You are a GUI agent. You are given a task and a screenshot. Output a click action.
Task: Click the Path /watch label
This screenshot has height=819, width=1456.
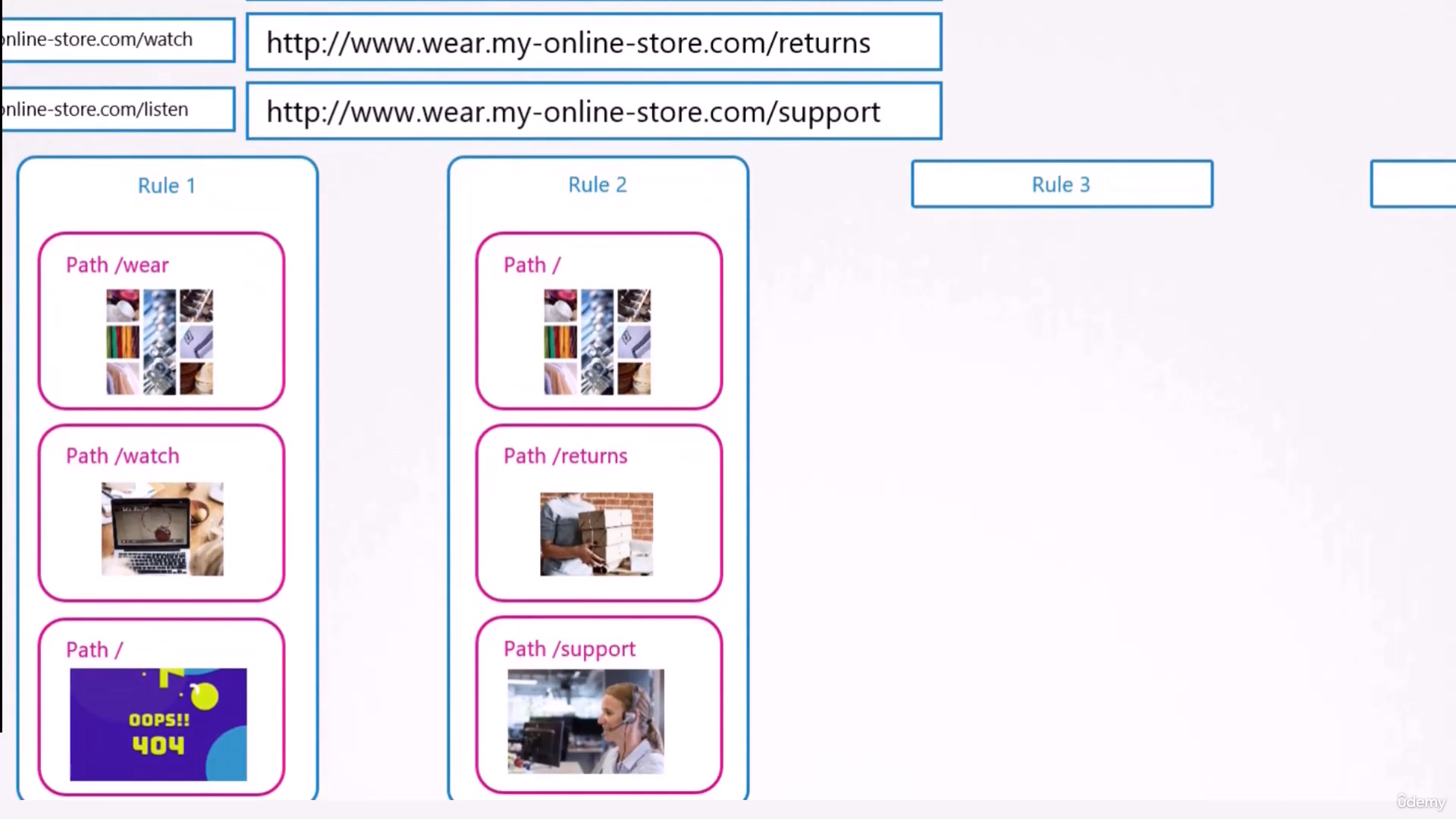(x=123, y=456)
